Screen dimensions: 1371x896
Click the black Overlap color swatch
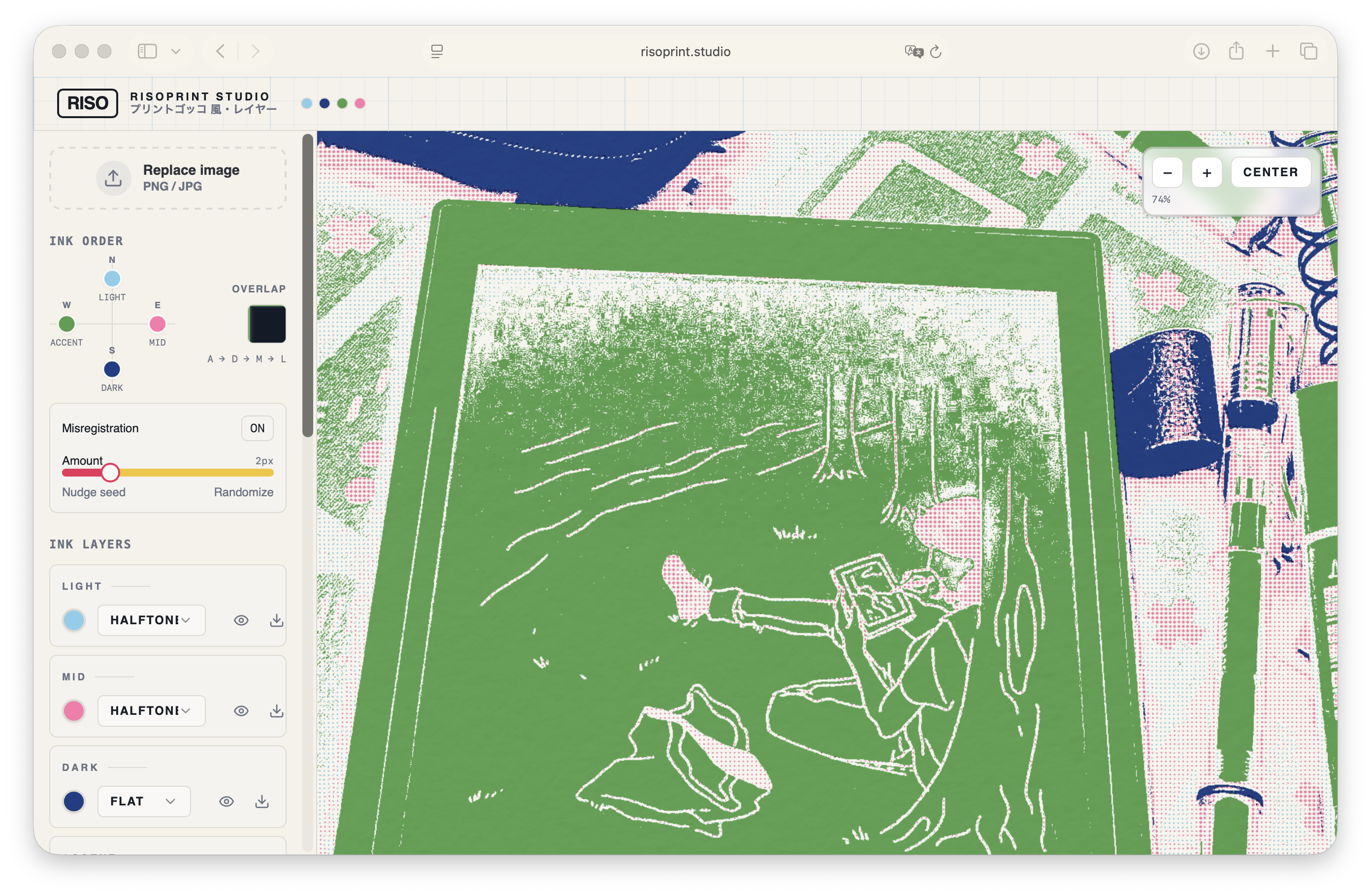(267, 324)
